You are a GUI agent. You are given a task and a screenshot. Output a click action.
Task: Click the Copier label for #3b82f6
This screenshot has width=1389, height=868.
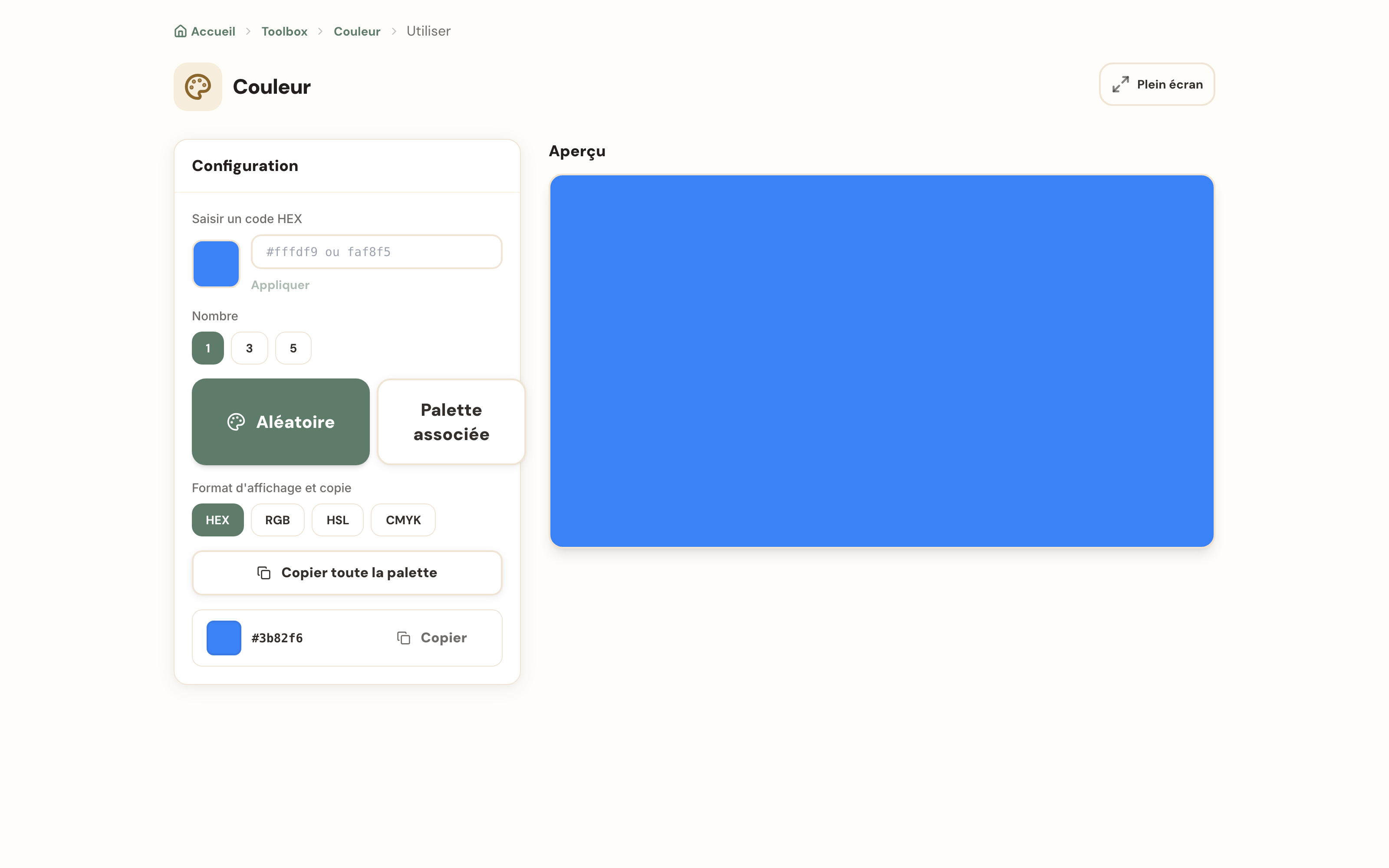444,638
